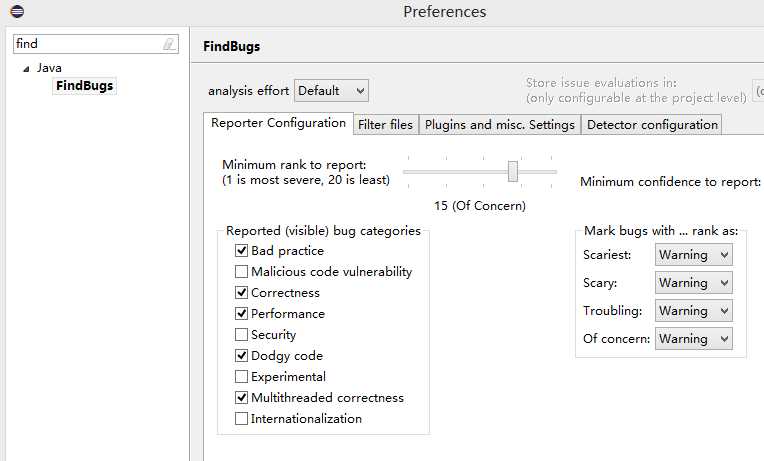The width and height of the screenshot is (764, 461).
Task: Click the minimum rank slider thumb
Action: click(513, 172)
